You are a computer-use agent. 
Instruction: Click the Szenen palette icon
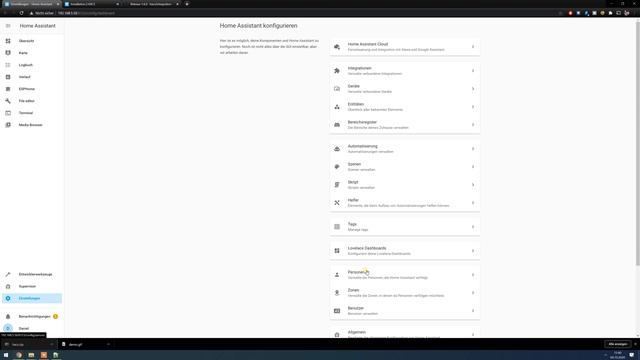337,167
